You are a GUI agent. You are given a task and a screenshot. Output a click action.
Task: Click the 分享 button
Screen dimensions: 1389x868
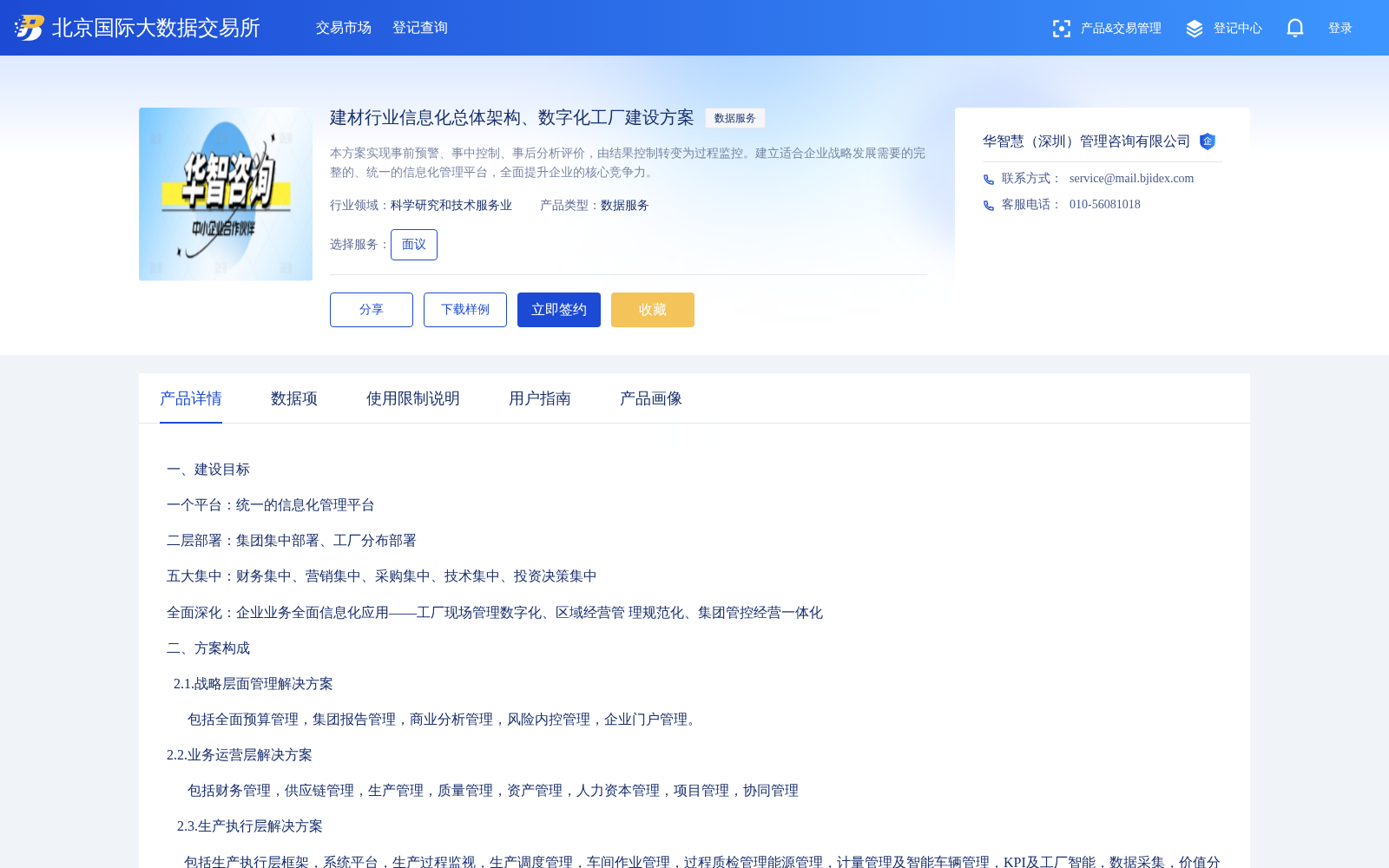372,310
